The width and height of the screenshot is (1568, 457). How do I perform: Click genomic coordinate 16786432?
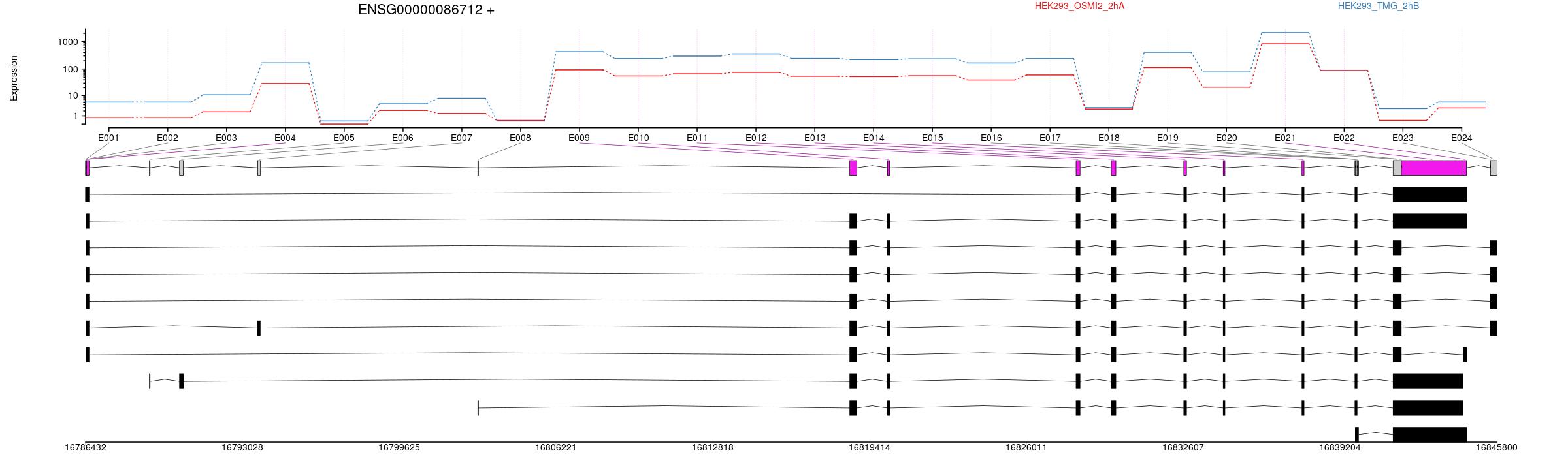[86, 448]
